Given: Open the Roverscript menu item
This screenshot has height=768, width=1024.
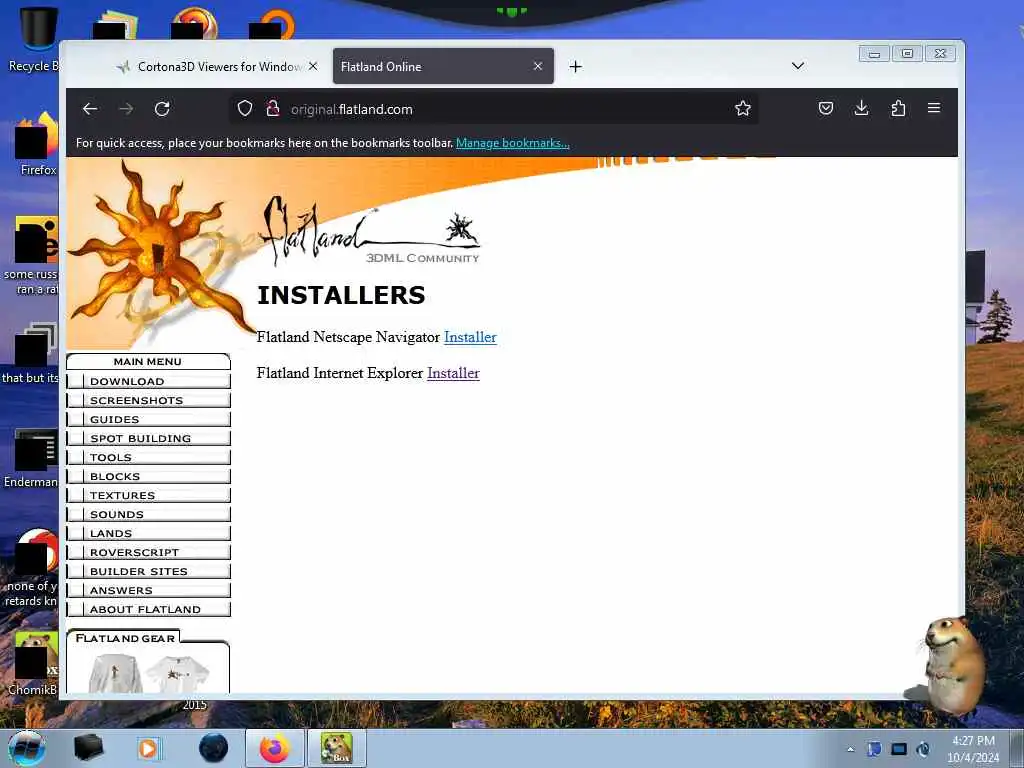Looking at the screenshot, I should [x=148, y=552].
